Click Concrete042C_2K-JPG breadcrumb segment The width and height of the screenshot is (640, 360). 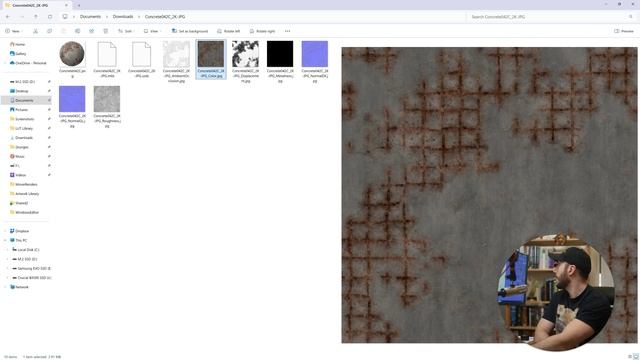(x=165, y=17)
